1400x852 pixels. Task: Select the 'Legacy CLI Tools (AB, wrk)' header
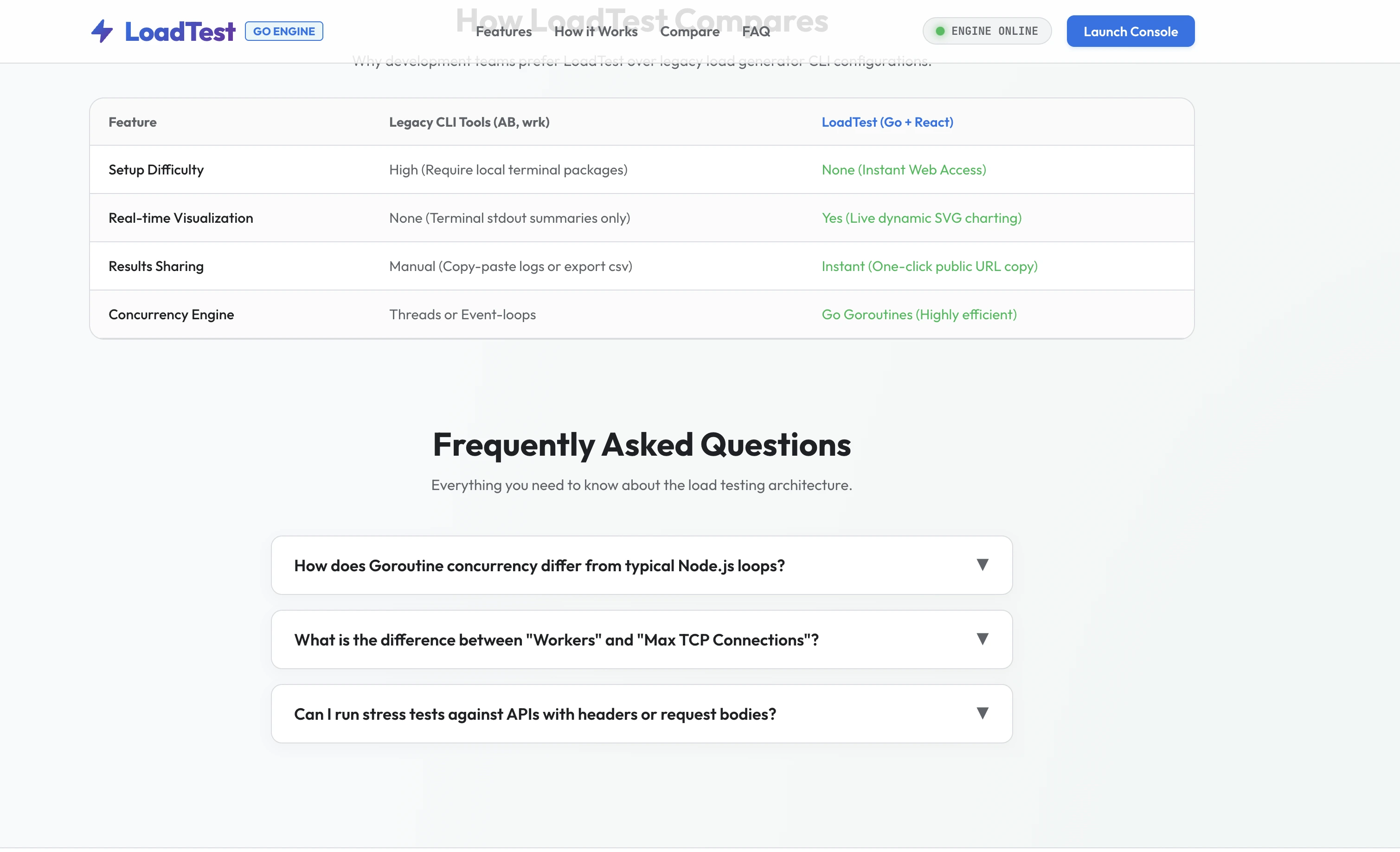coord(469,122)
